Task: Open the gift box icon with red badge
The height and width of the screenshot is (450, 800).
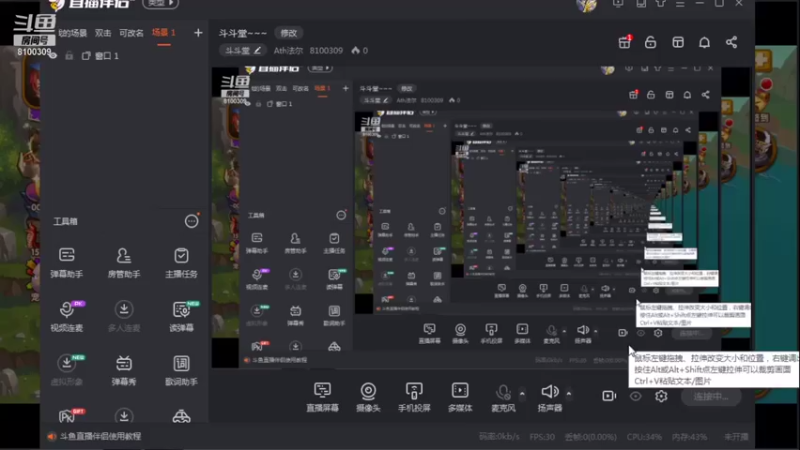Action: pos(624,42)
